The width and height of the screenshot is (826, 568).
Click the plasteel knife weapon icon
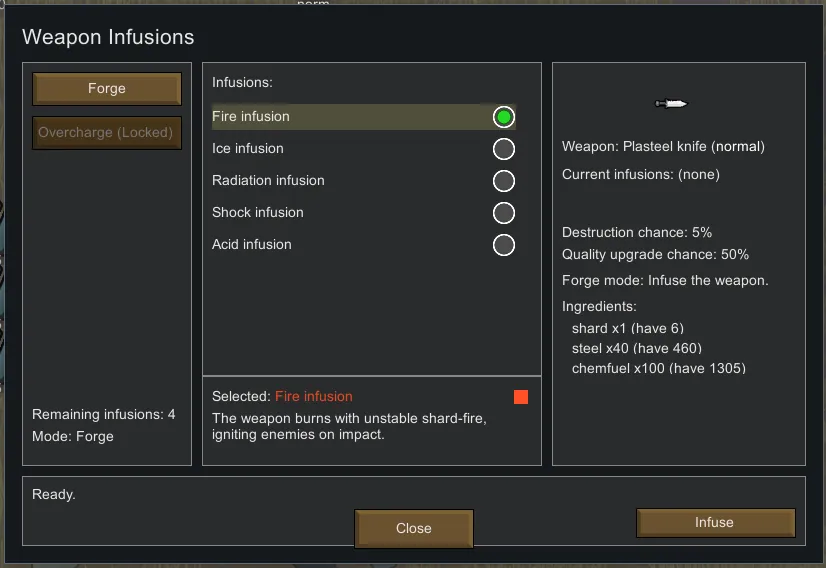coord(672,103)
